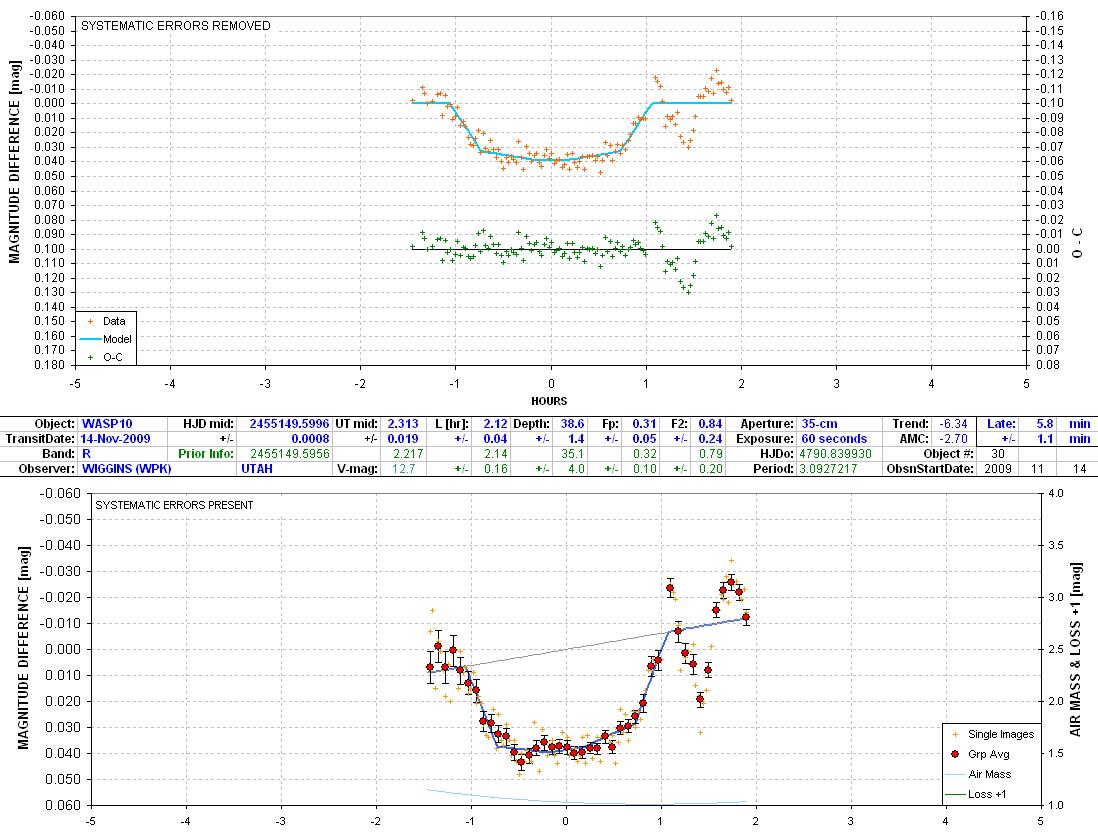The image size is (1098, 832).
Task: Select the depth uncertainty value 1.4
Action: [576, 438]
